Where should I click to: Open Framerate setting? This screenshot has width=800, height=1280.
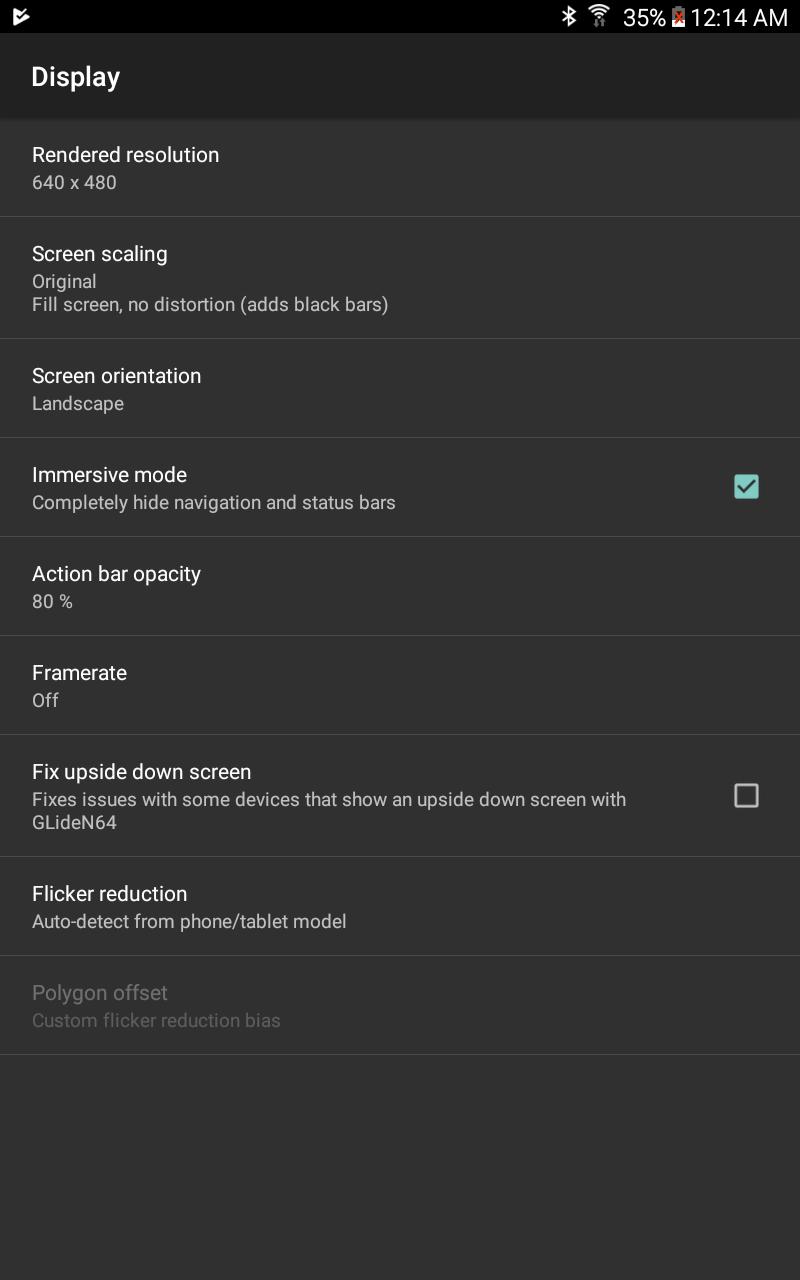point(400,685)
